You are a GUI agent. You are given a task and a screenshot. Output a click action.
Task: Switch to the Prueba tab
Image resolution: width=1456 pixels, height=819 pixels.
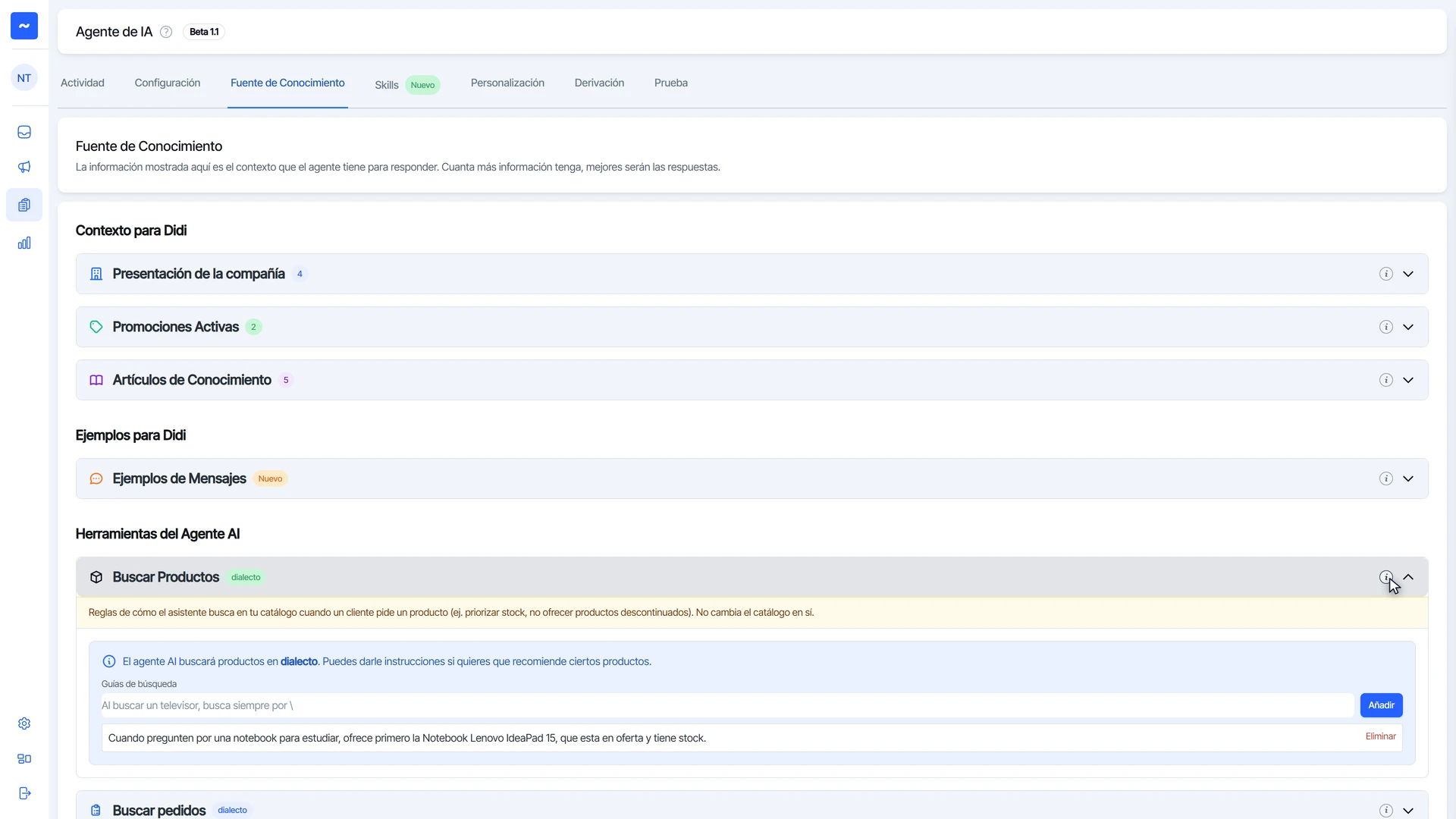point(671,83)
